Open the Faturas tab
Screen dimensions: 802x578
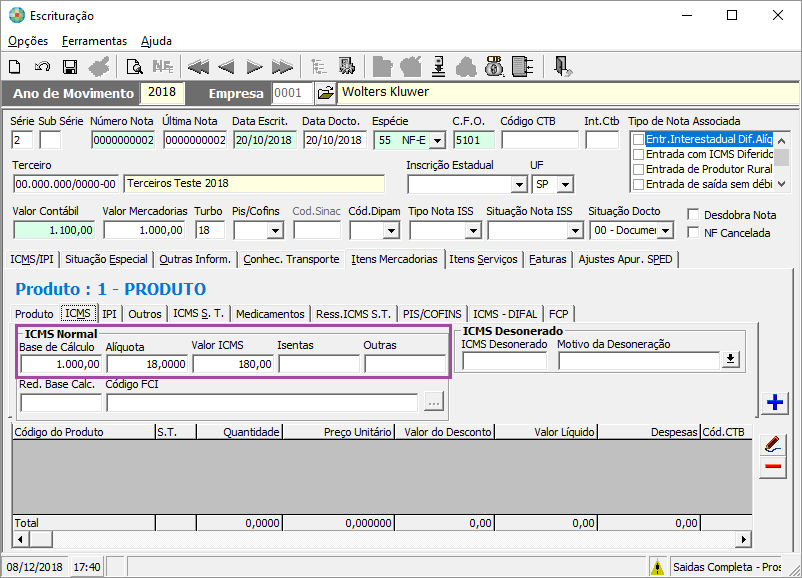point(548,259)
